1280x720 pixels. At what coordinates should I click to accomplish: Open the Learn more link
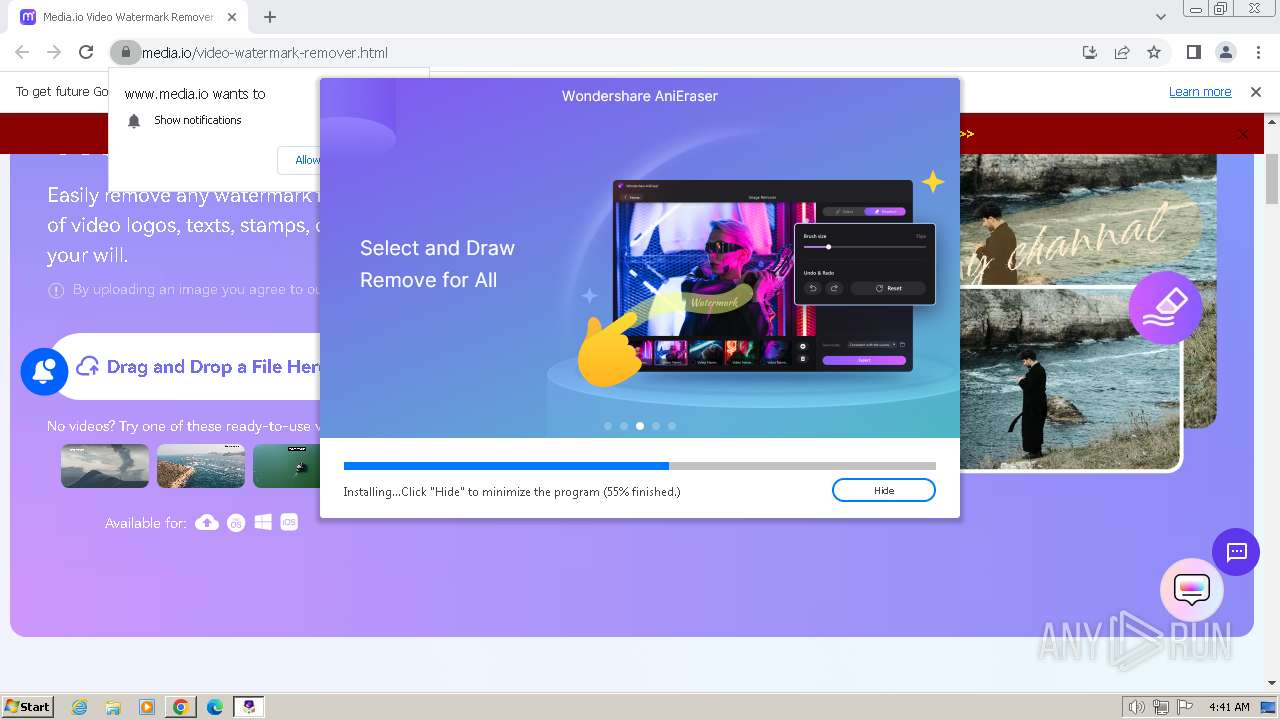point(1200,92)
